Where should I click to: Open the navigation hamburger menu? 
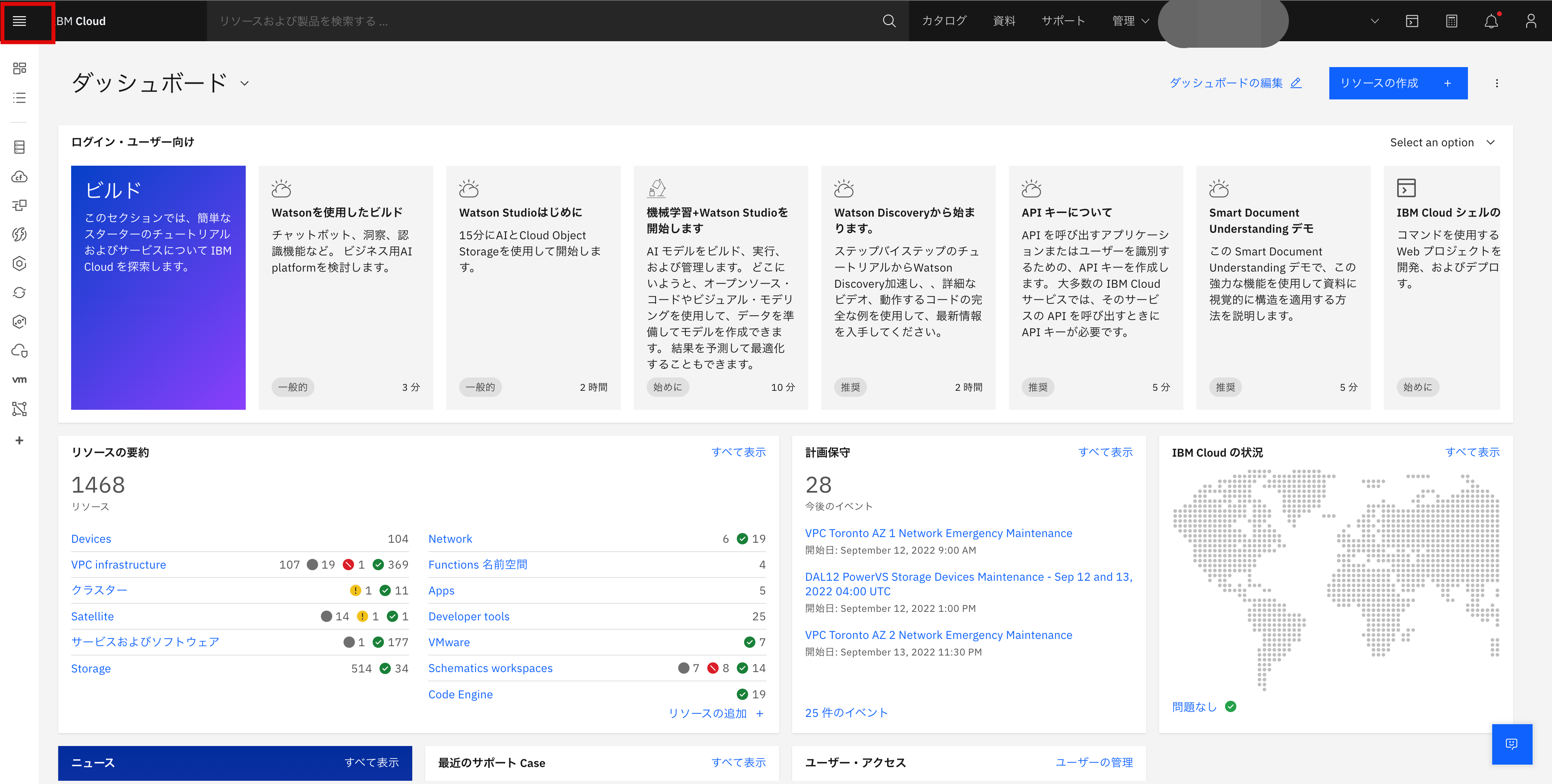pos(19,21)
